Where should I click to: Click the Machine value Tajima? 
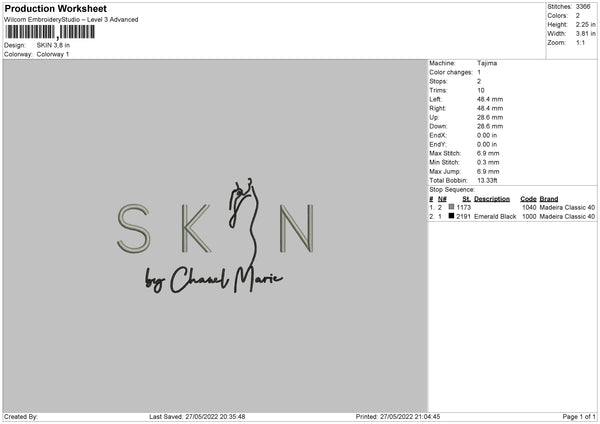487,63
